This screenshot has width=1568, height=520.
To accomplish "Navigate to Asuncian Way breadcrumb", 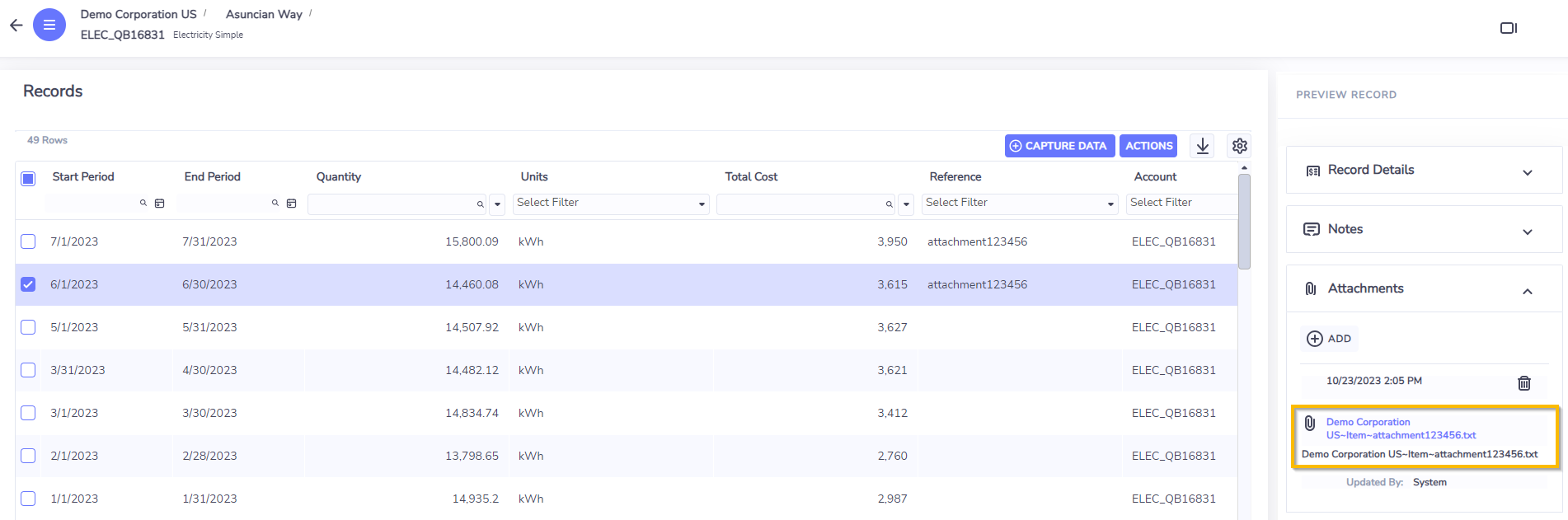I will coord(264,14).
